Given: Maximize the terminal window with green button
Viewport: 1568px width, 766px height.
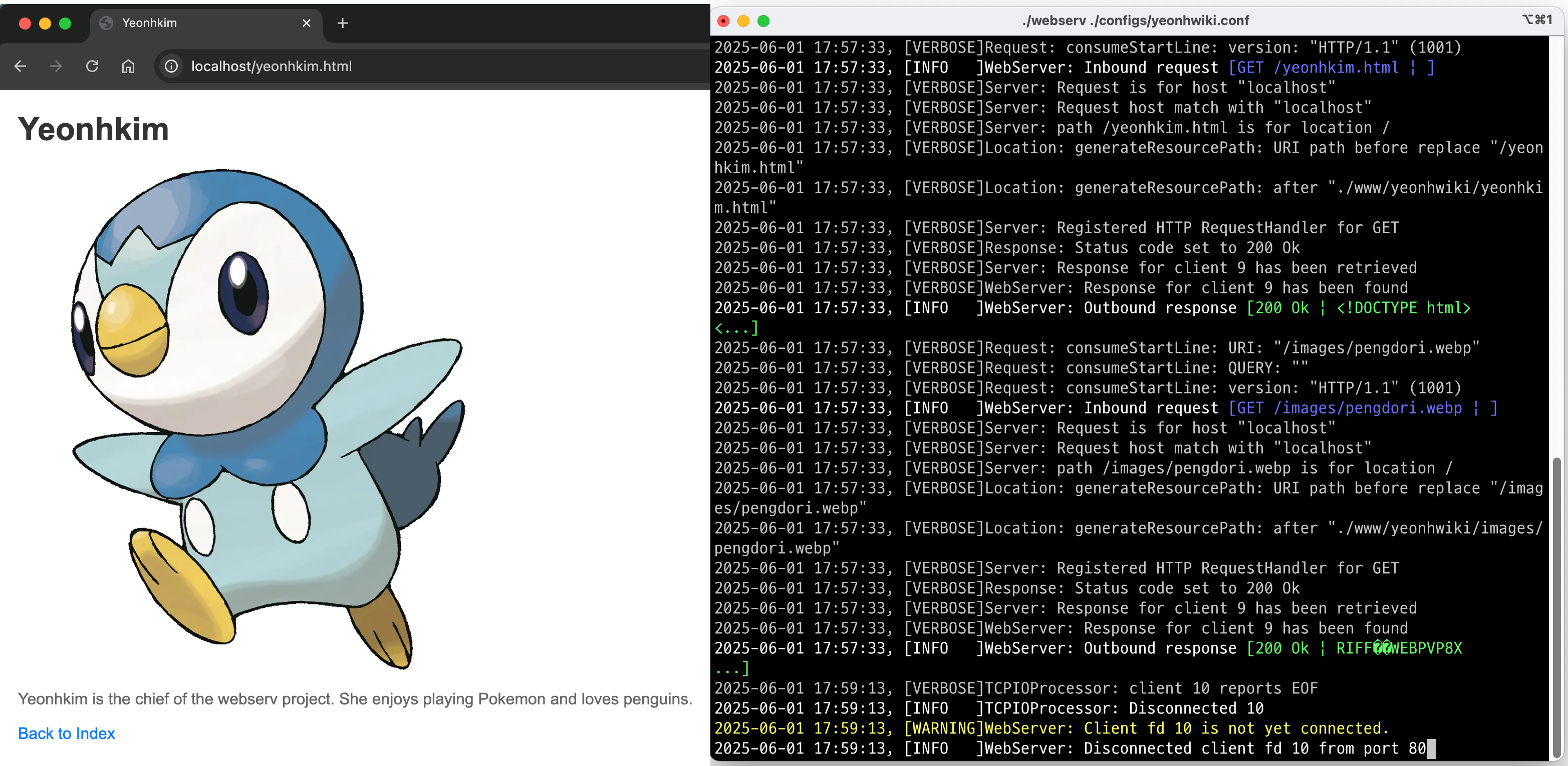Looking at the screenshot, I should click(x=763, y=22).
